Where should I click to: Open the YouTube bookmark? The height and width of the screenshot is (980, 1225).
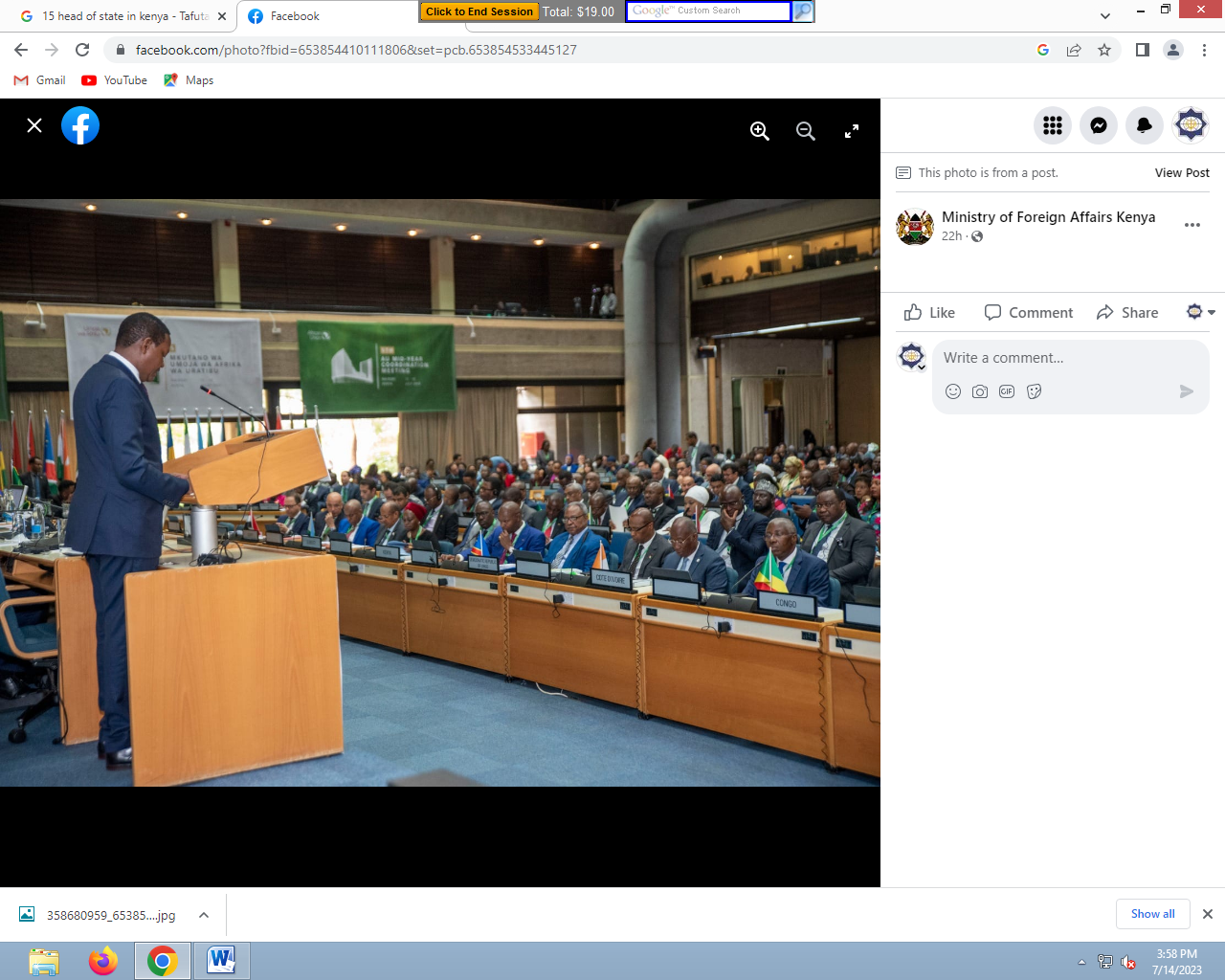click(115, 80)
